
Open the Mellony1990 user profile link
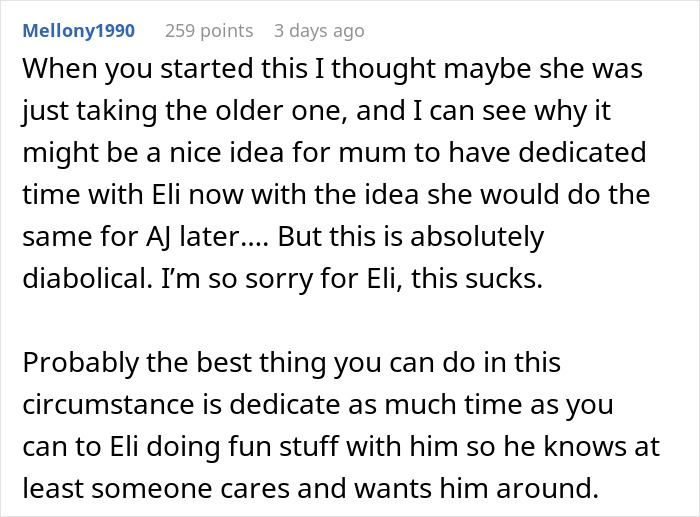pyautogui.click(x=79, y=31)
